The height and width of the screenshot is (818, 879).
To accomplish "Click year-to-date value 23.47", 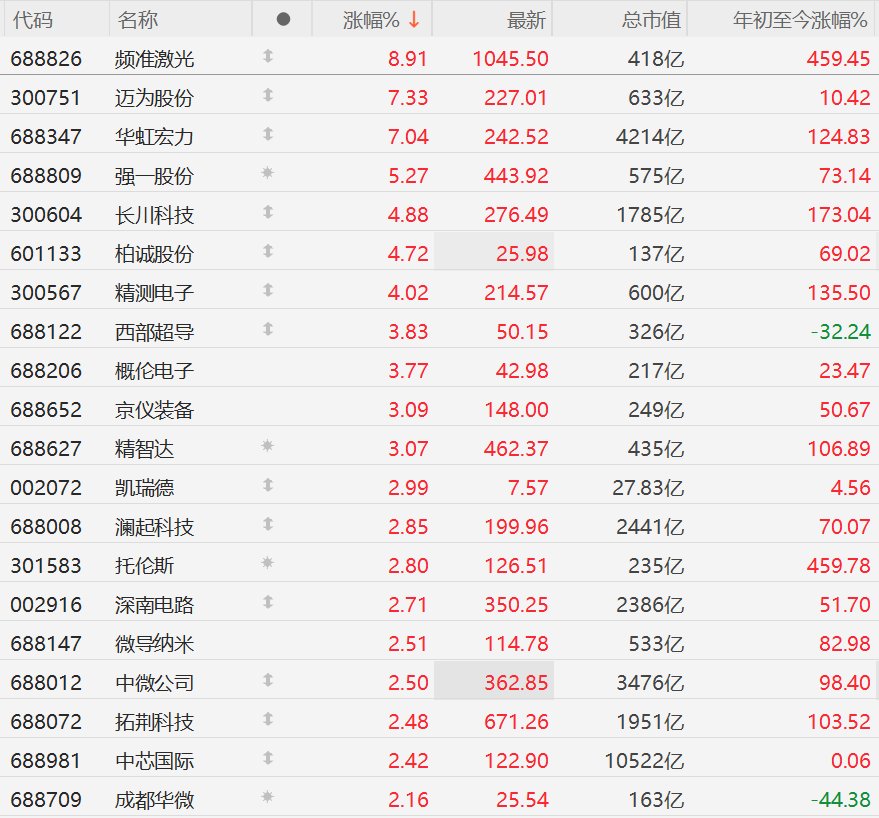I will tap(845, 371).
